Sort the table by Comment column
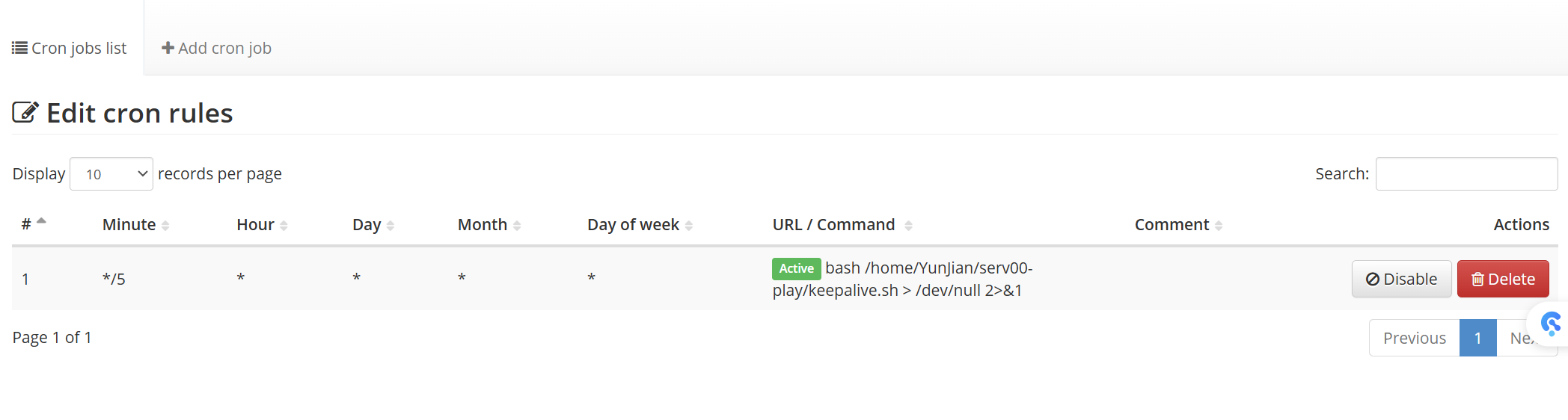The height and width of the screenshot is (420, 1568). tap(1179, 224)
